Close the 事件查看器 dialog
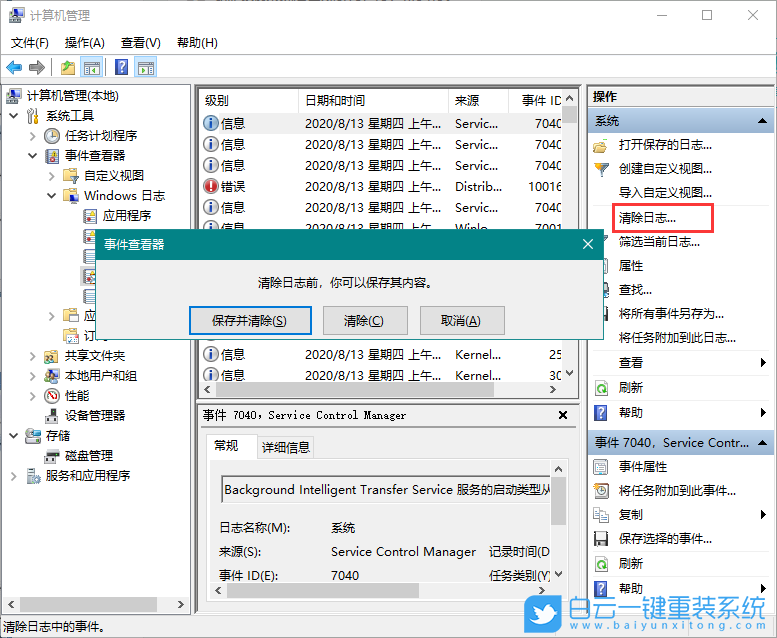The width and height of the screenshot is (777, 638). [x=588, y=244]
